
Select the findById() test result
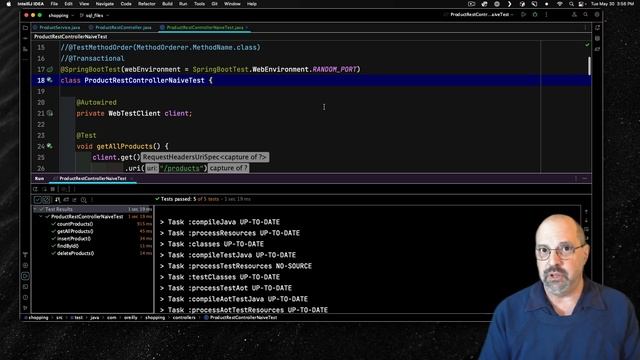point(68,246)
